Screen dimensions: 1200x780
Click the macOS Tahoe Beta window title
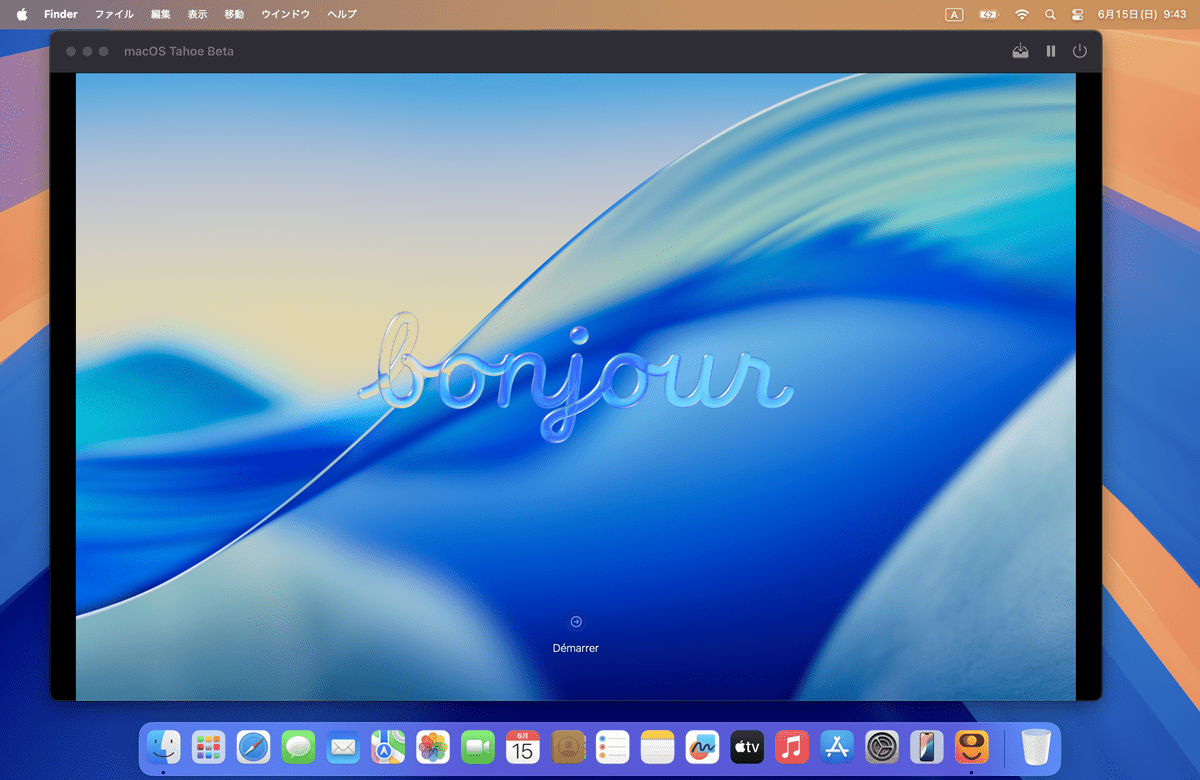(179, 51)
